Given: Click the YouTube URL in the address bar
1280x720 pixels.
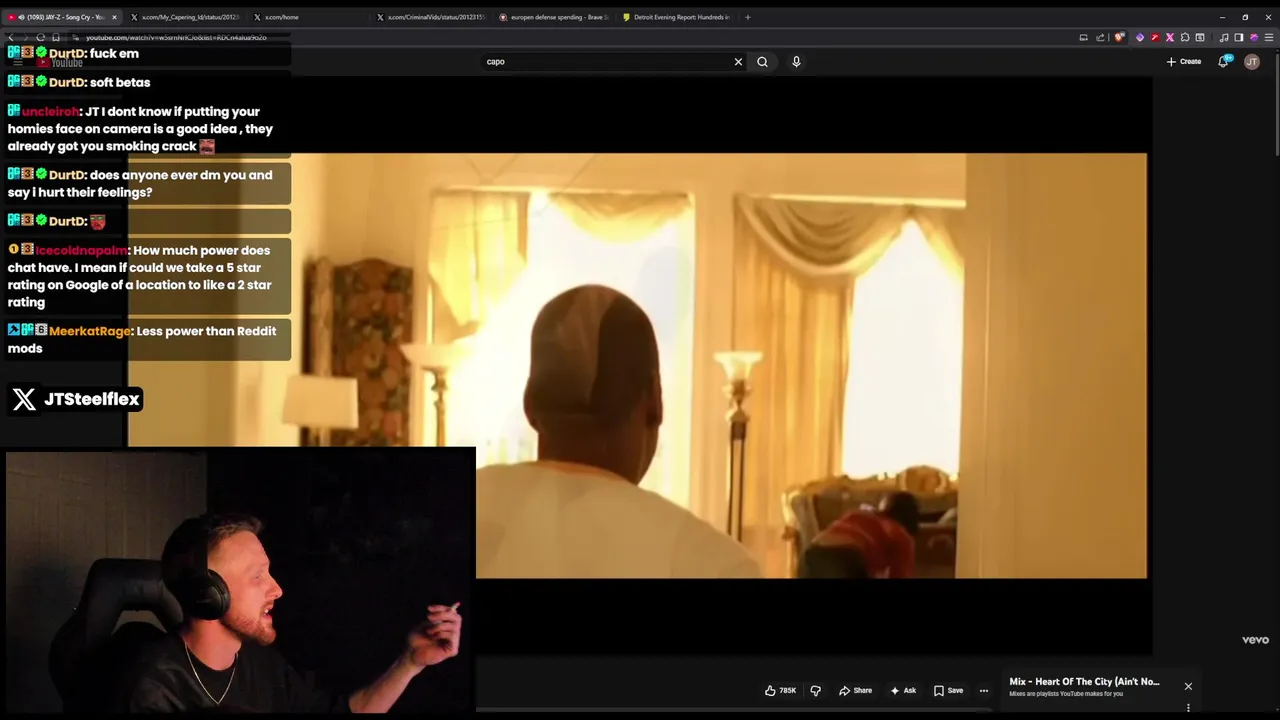Looking at the screenshot, I should (x=176, y=37).
